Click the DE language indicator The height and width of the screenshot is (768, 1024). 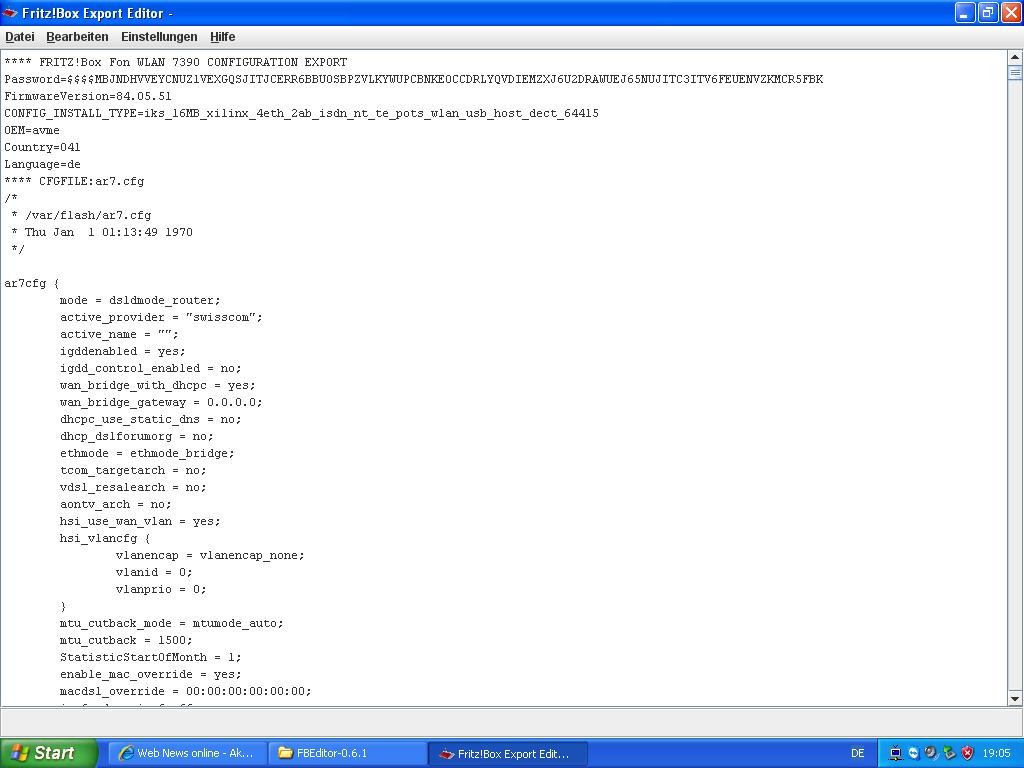(x=857, y=754)
